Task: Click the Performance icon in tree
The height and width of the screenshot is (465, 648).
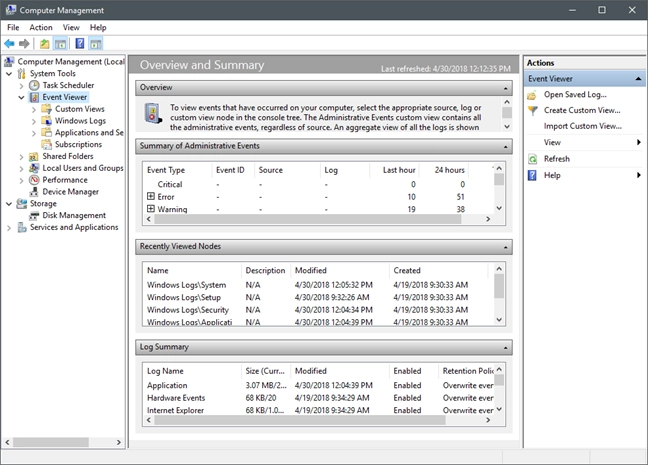Action: point(34,180)
